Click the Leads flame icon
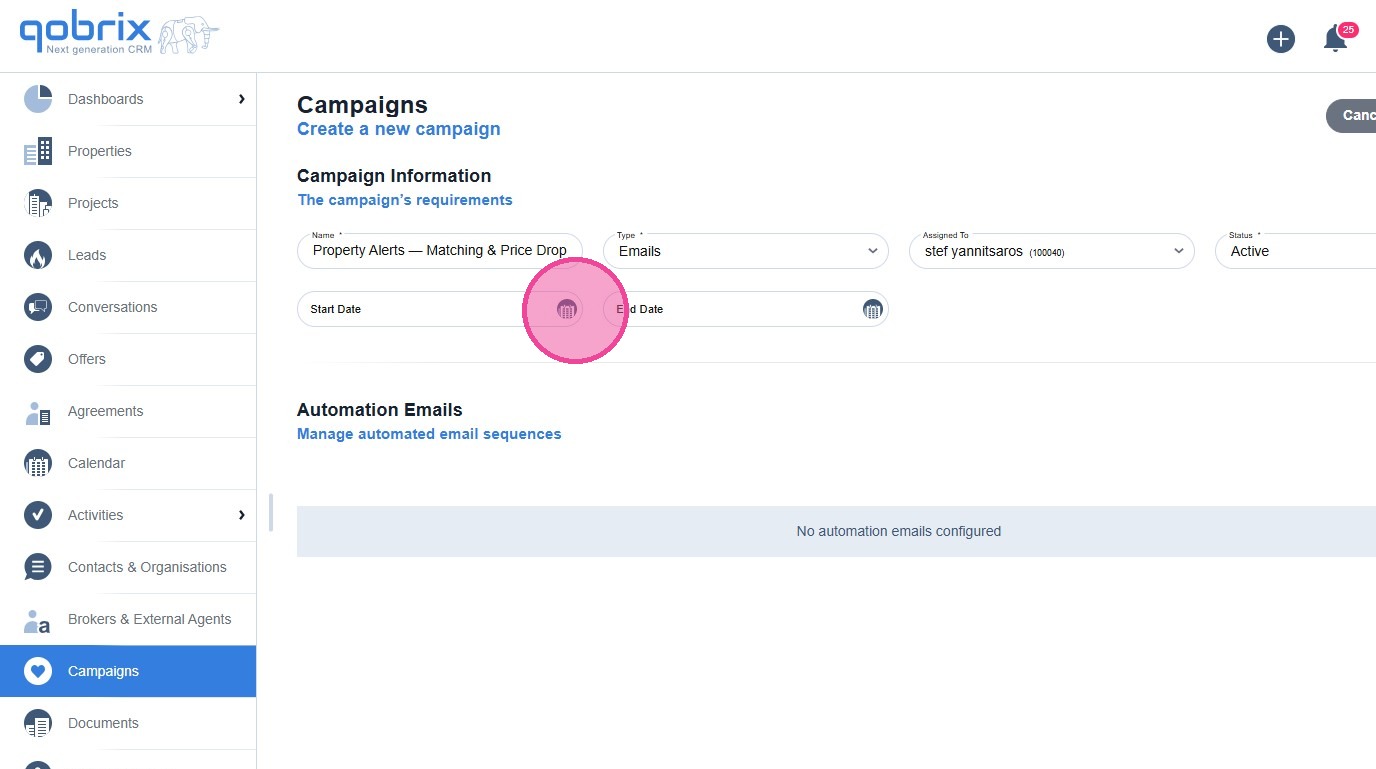The image size is (1376, 769). click(38, 255)
